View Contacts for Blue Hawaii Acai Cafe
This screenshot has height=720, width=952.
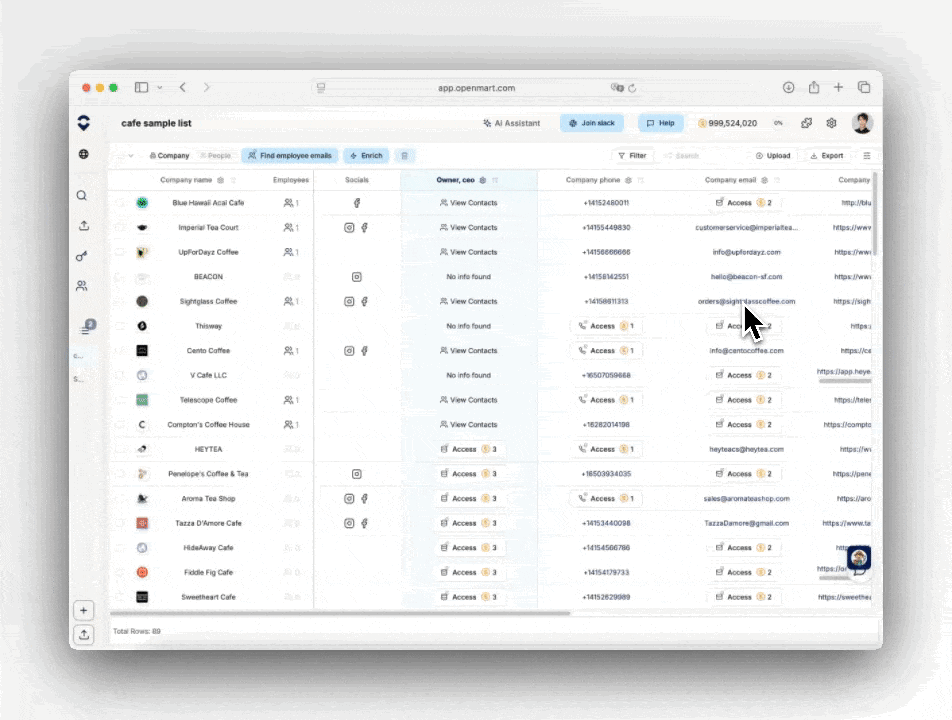click(468, 203)
